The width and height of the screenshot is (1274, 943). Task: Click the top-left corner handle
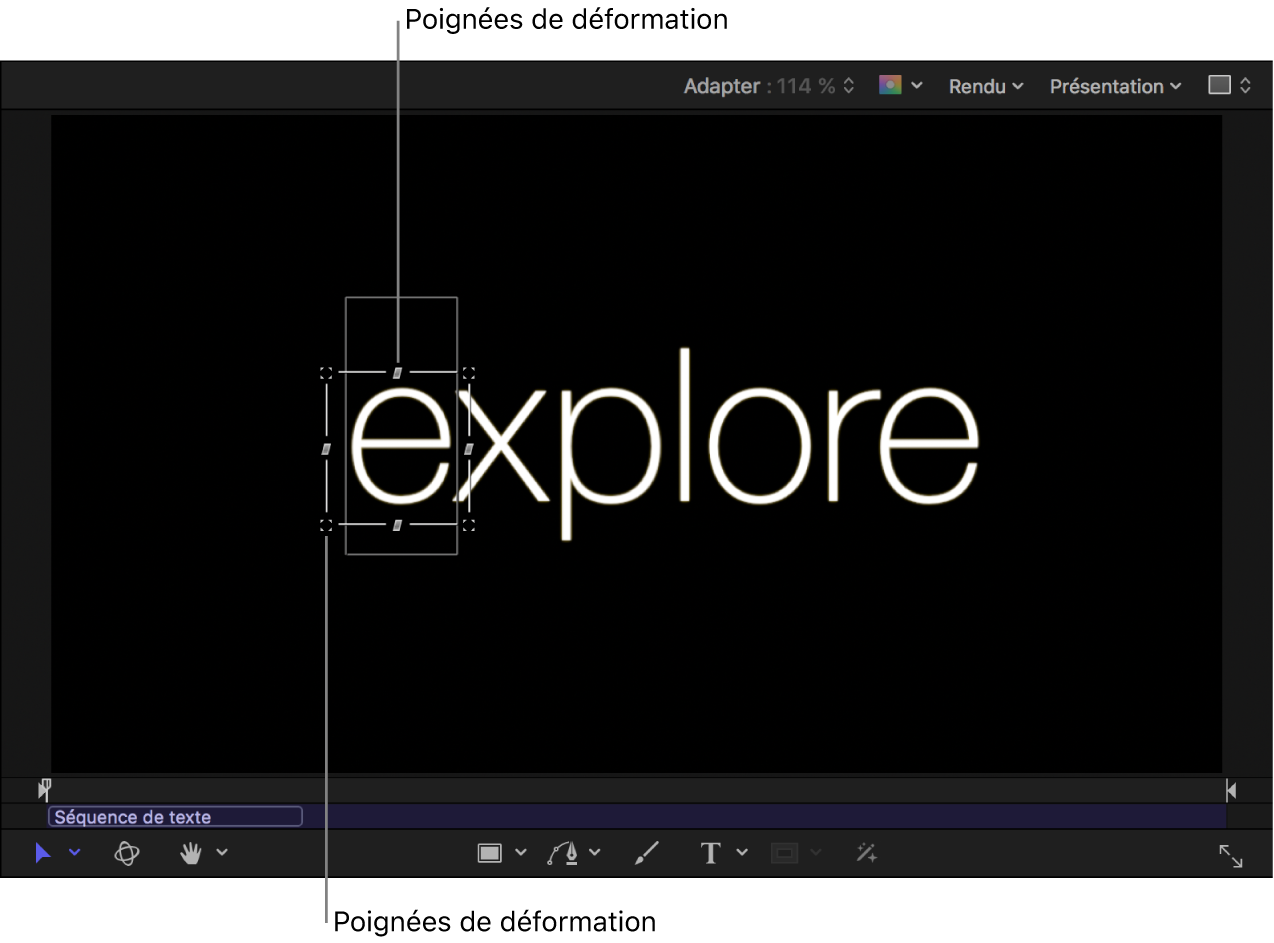pos(326,373)
